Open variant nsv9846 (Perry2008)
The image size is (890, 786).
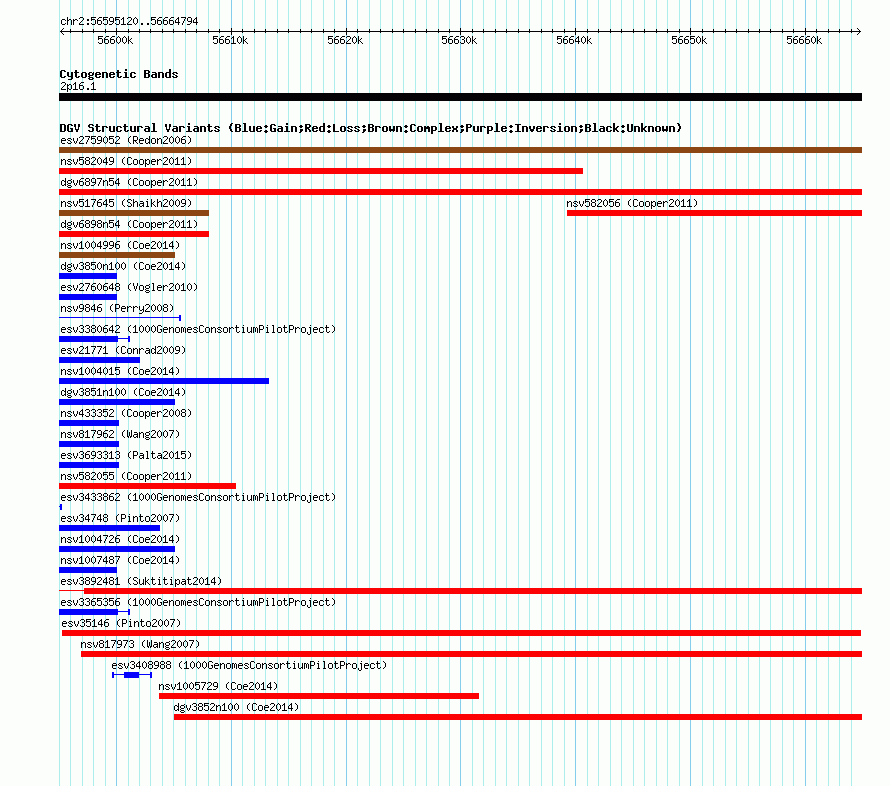point(117,308)
